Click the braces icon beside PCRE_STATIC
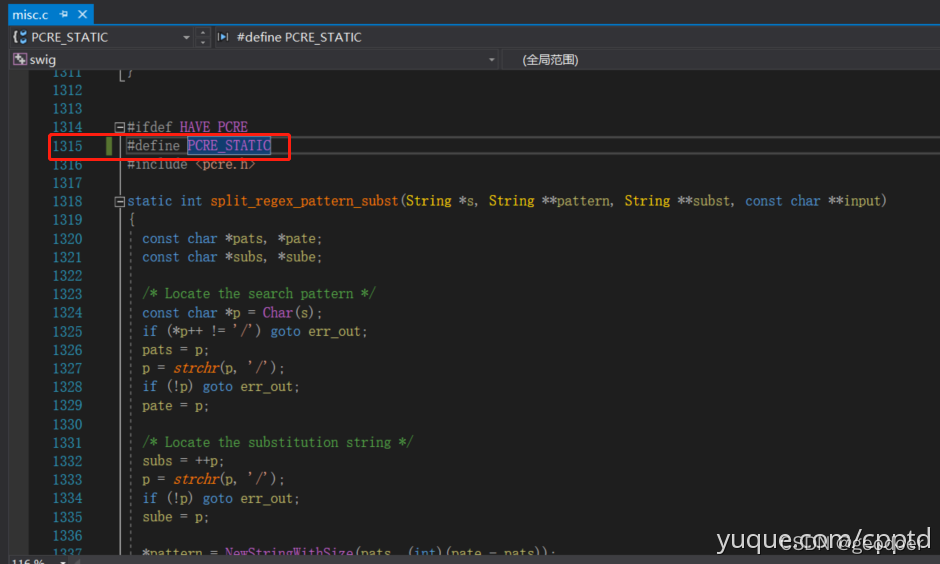 [20, 37]
